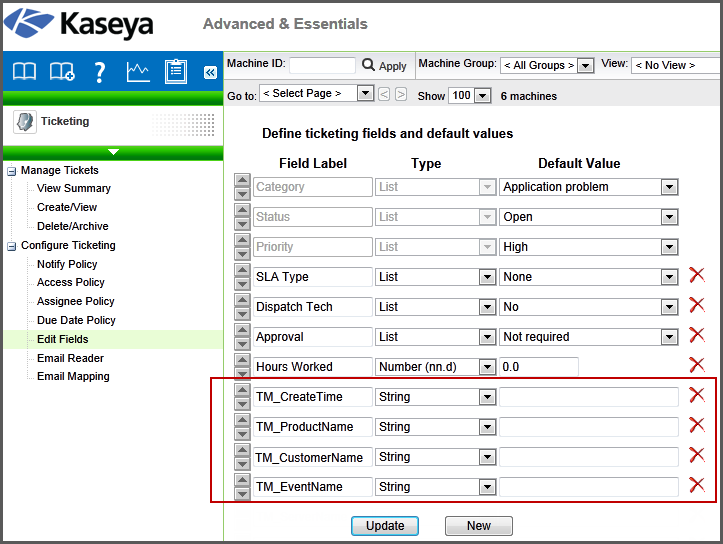Open the chart statistics icon
Image resolution: width=723 pixels, height=544 pixels.
click(x=138, y=71)
